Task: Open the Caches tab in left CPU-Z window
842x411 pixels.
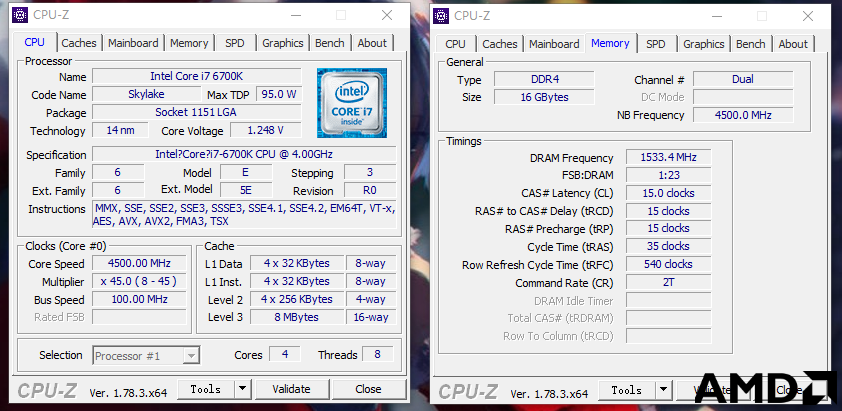Action: [78, 43]
